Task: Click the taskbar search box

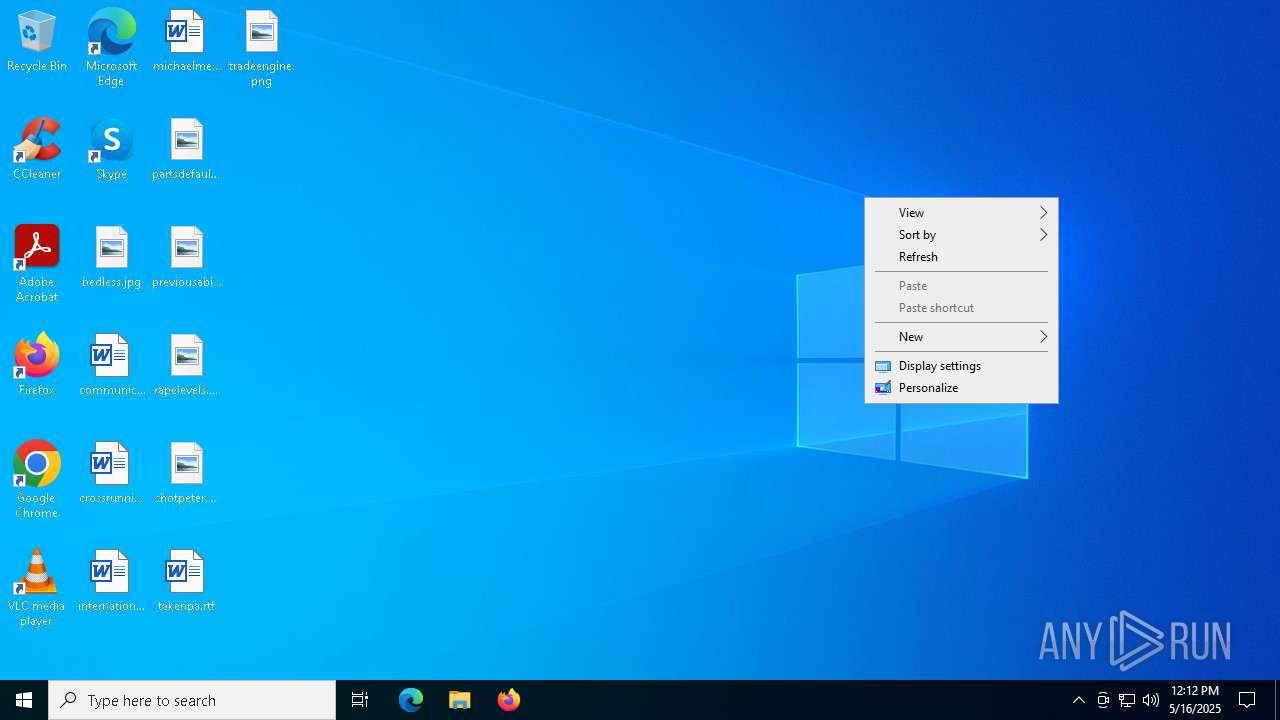Action: (192, 700)
